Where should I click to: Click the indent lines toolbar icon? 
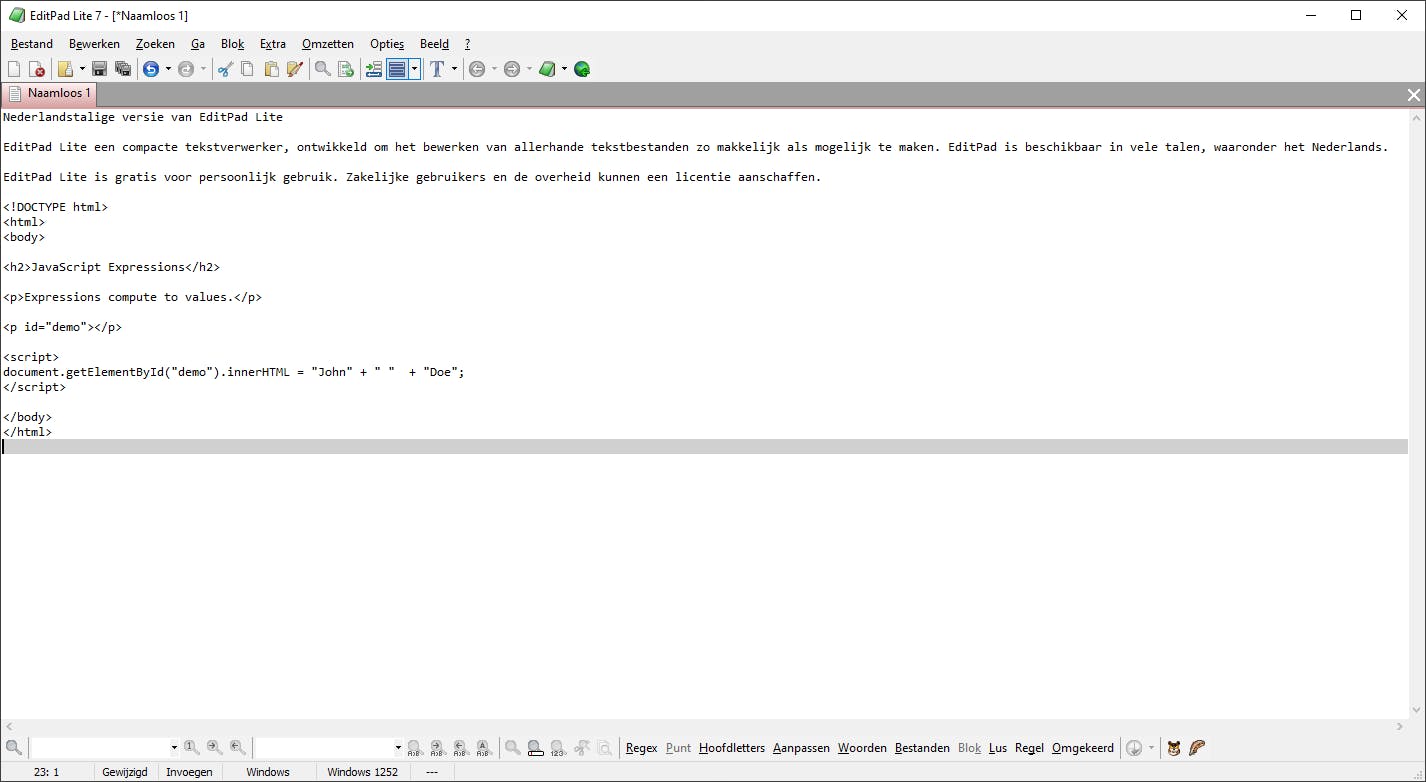point(374,69)
